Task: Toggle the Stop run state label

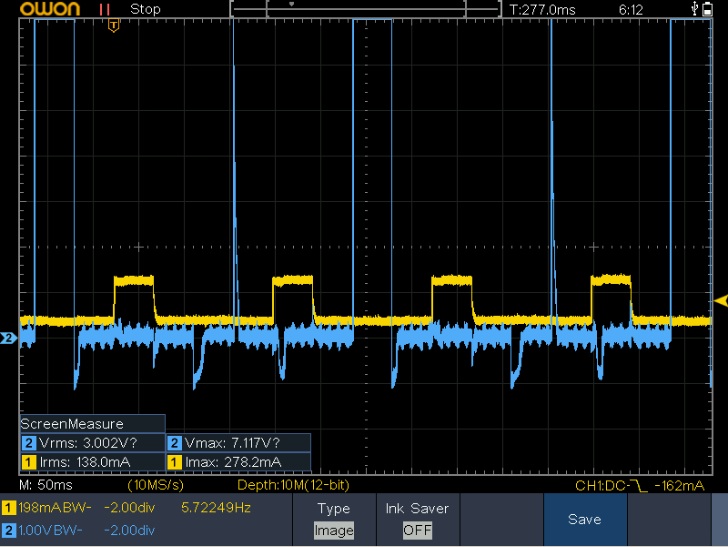Action: [x=145, y=9]
